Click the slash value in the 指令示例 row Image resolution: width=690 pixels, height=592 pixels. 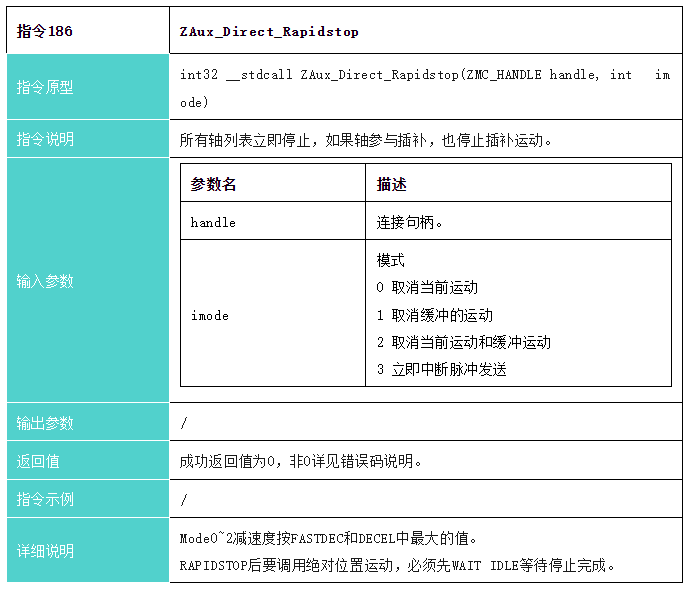184,500
